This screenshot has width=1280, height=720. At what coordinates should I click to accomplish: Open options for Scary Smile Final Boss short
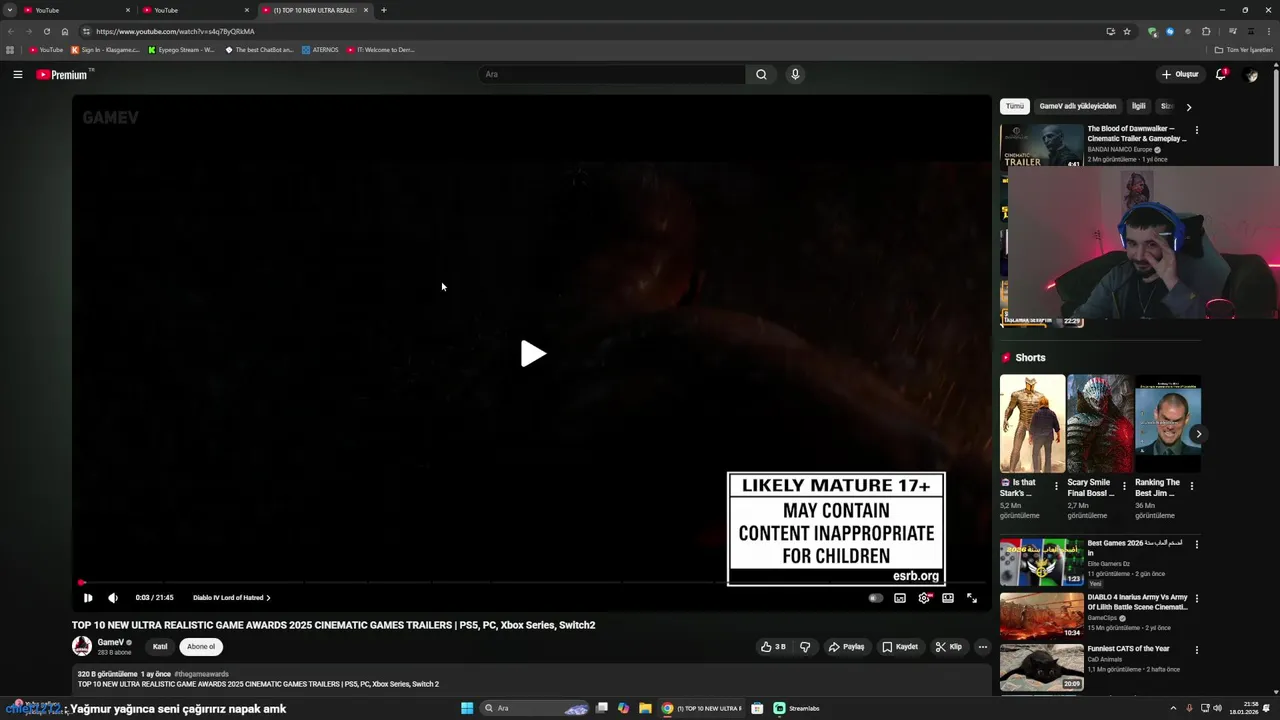(x=1124, y=486)
